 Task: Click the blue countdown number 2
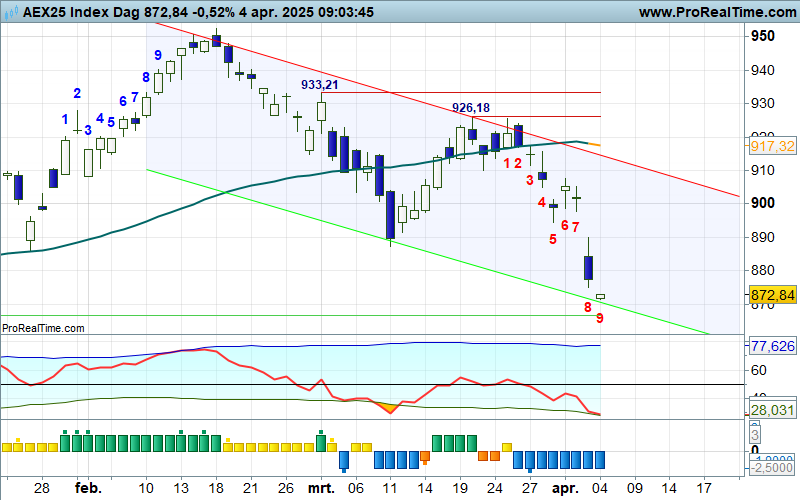point(77,93)
